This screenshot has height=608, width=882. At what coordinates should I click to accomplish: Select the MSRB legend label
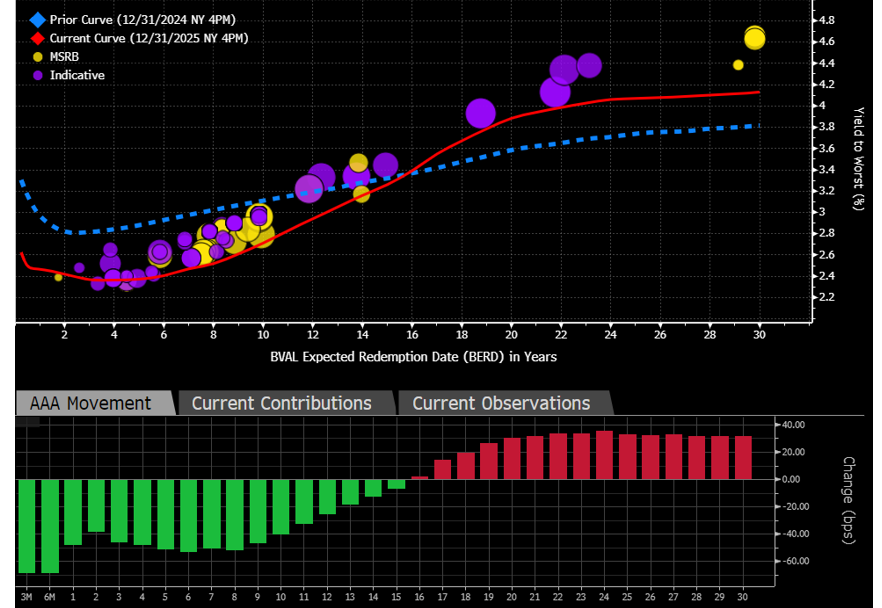[x=64, y=57]
